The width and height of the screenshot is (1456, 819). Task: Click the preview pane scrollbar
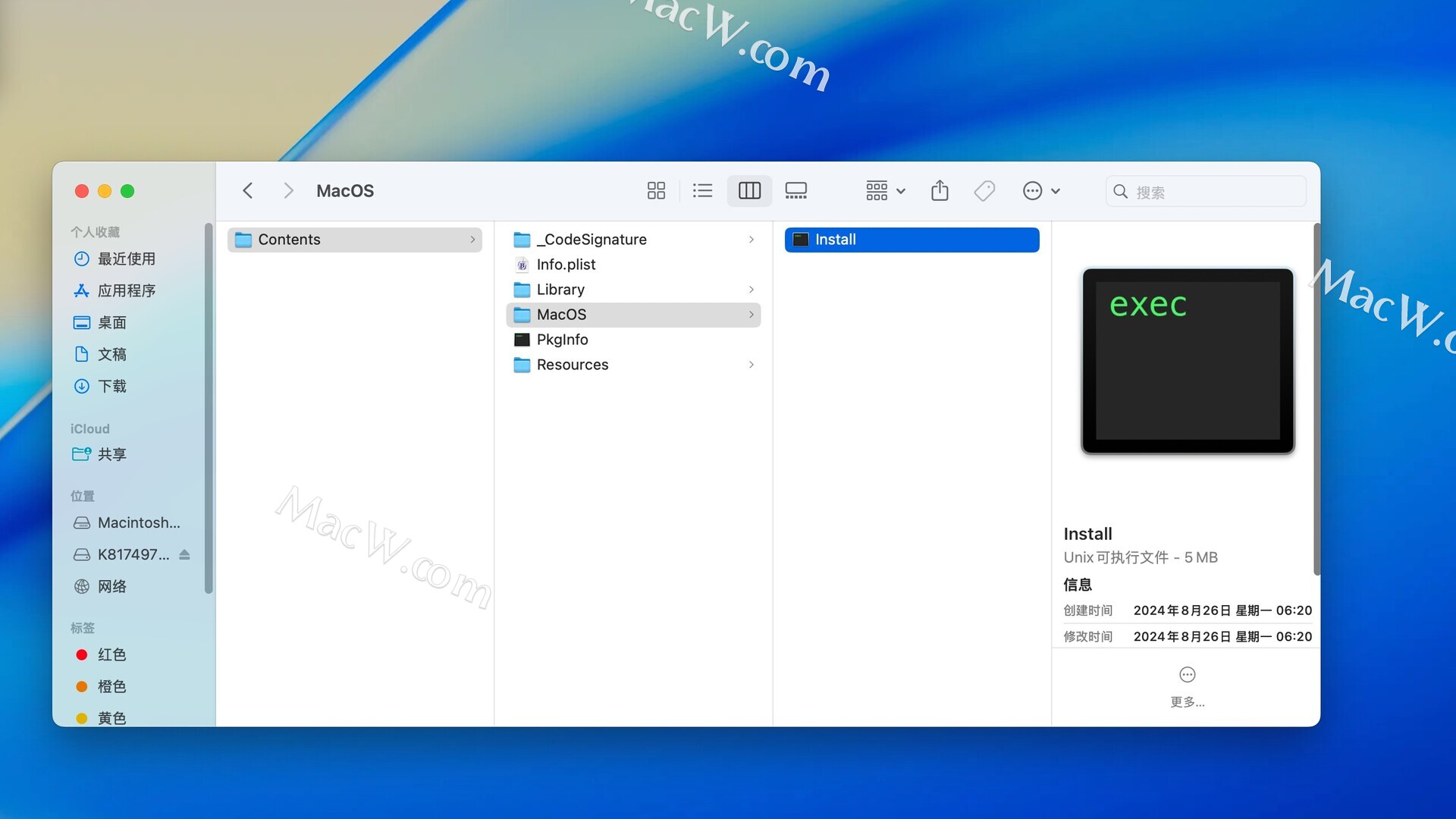(x=1316, y=399)
